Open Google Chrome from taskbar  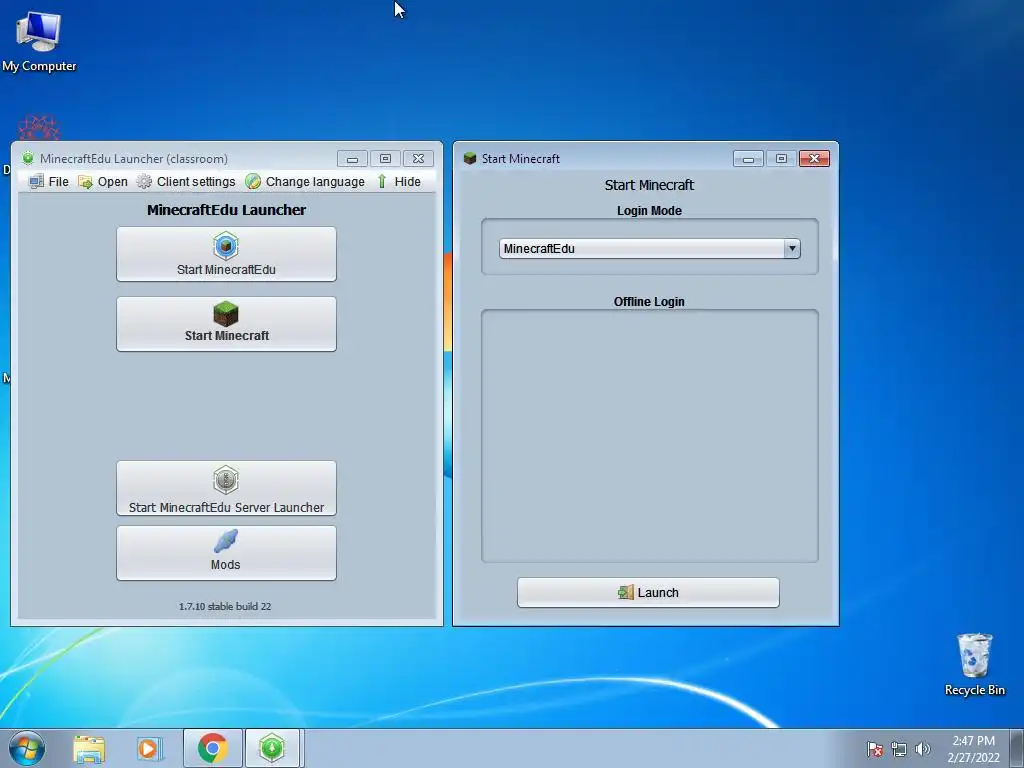[x=212, y=748]
